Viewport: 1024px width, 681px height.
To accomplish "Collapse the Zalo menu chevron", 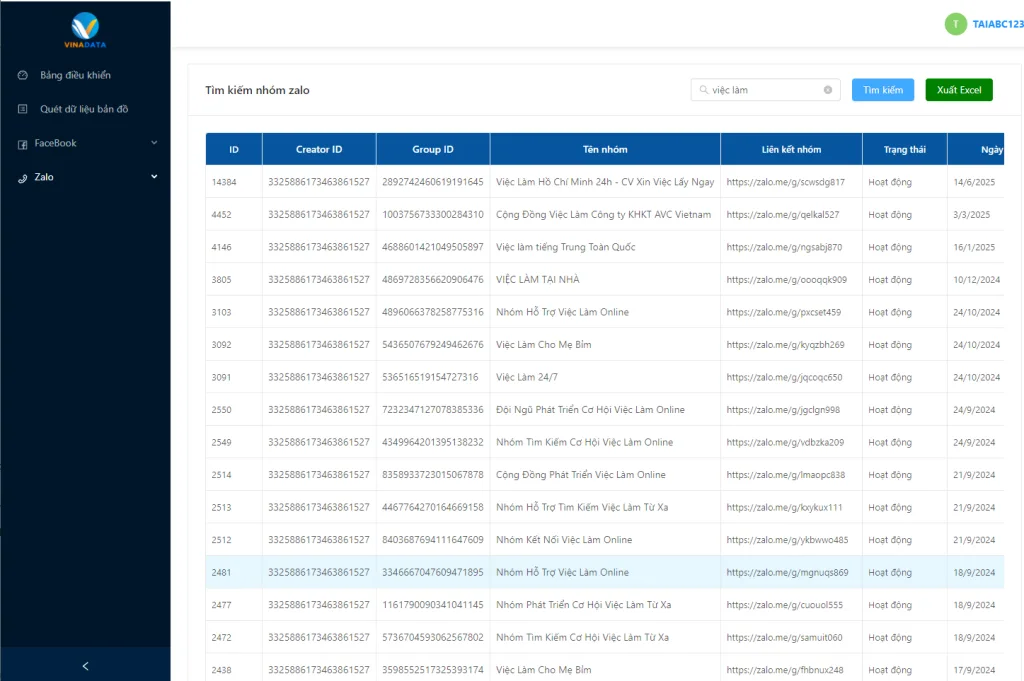I will click(x=154, y=176).
